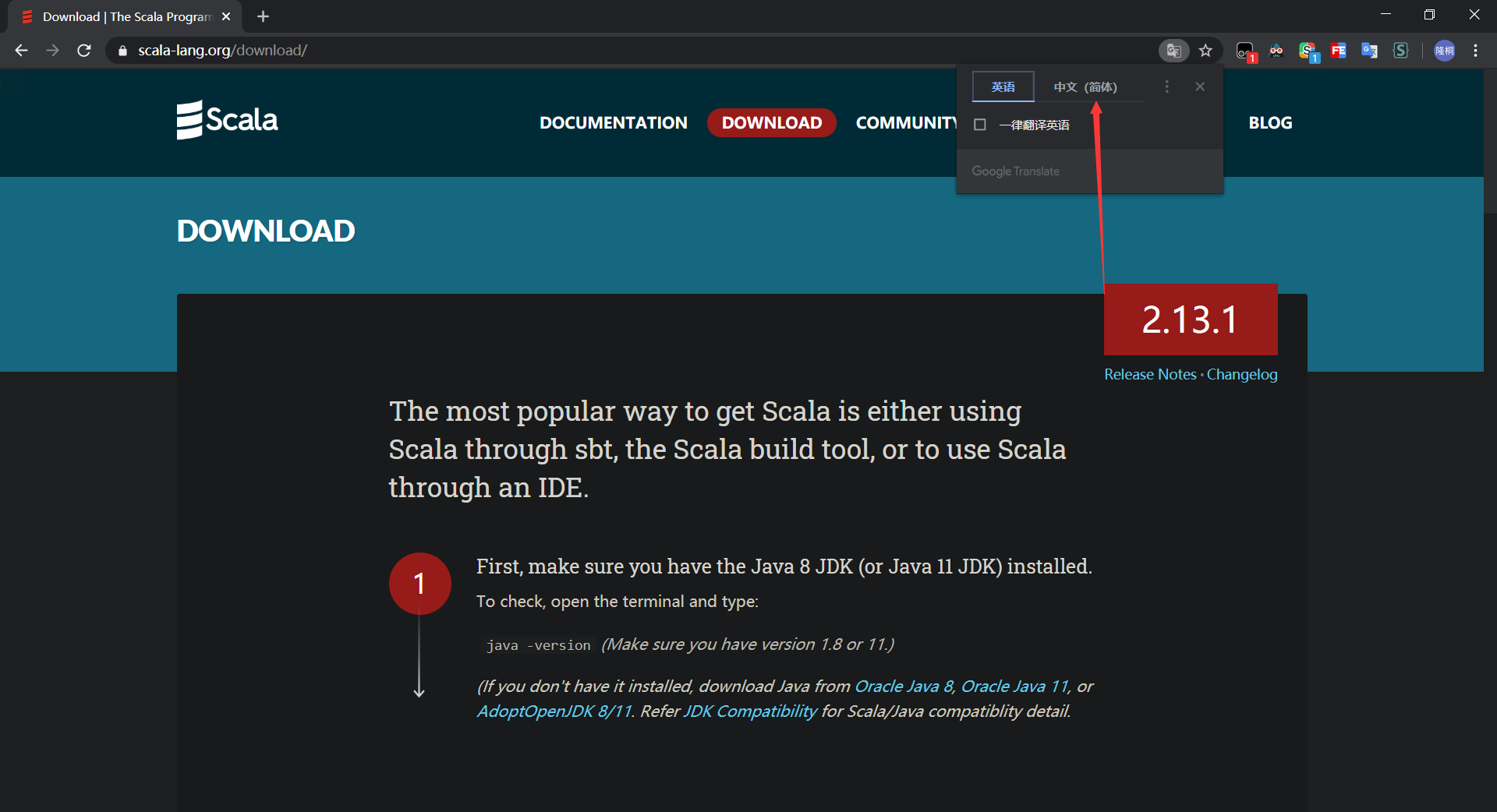This screenshot has height=812, width=1497.
Task: Open the JDK Compatibility link
Action: (x=750, y=711)
